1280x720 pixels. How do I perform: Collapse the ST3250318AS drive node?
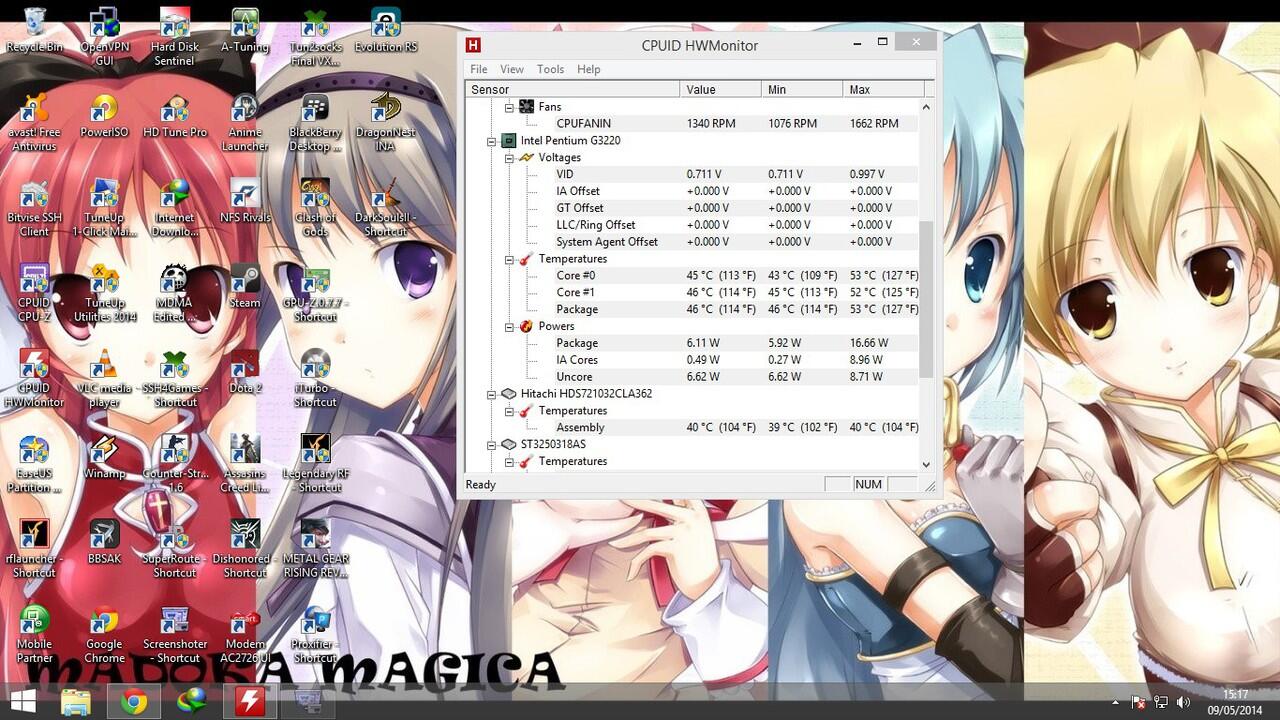[x=491, y=444]
